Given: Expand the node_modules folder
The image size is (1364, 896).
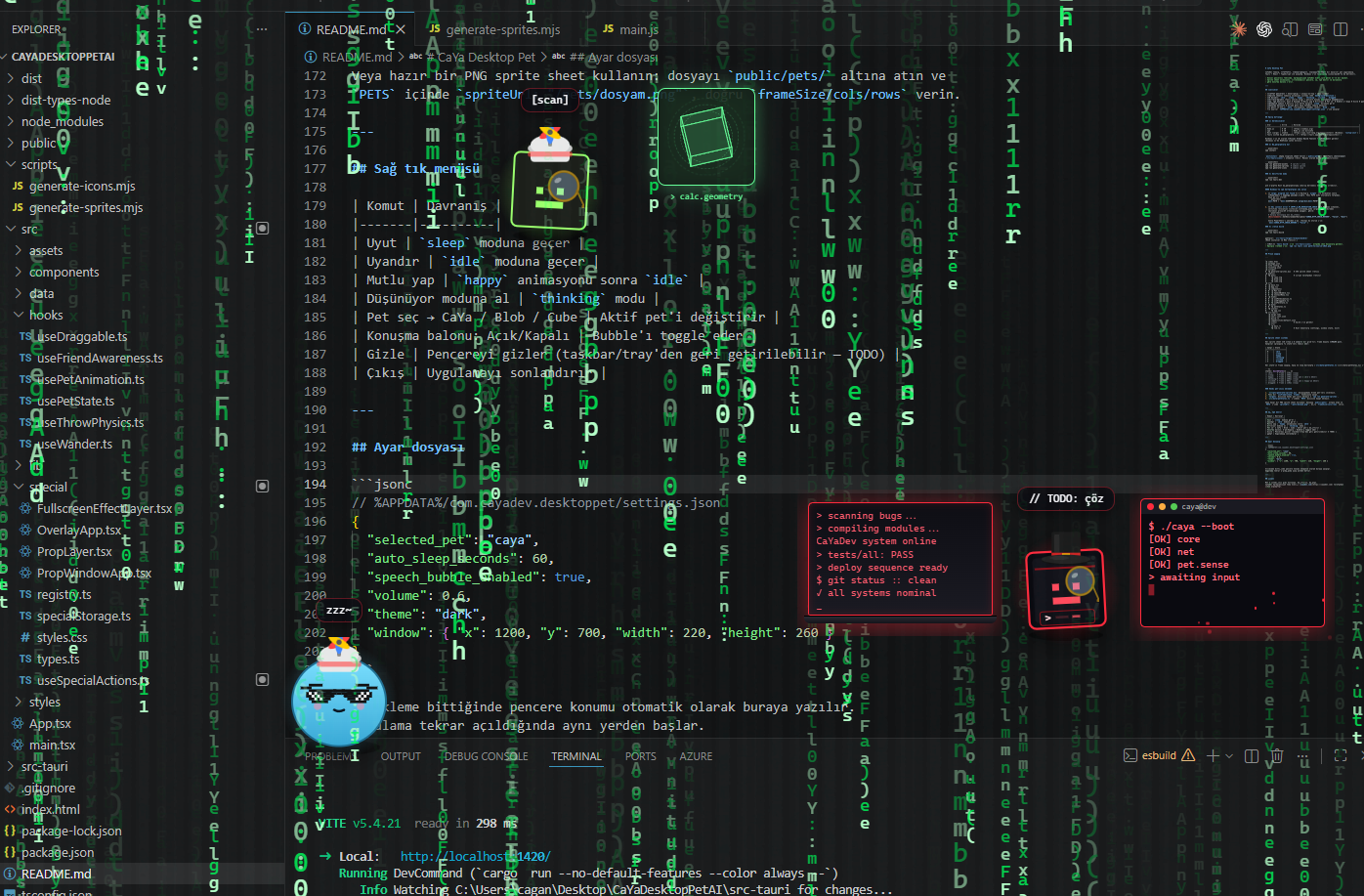Looking at the screenshot, I should 62,121.
